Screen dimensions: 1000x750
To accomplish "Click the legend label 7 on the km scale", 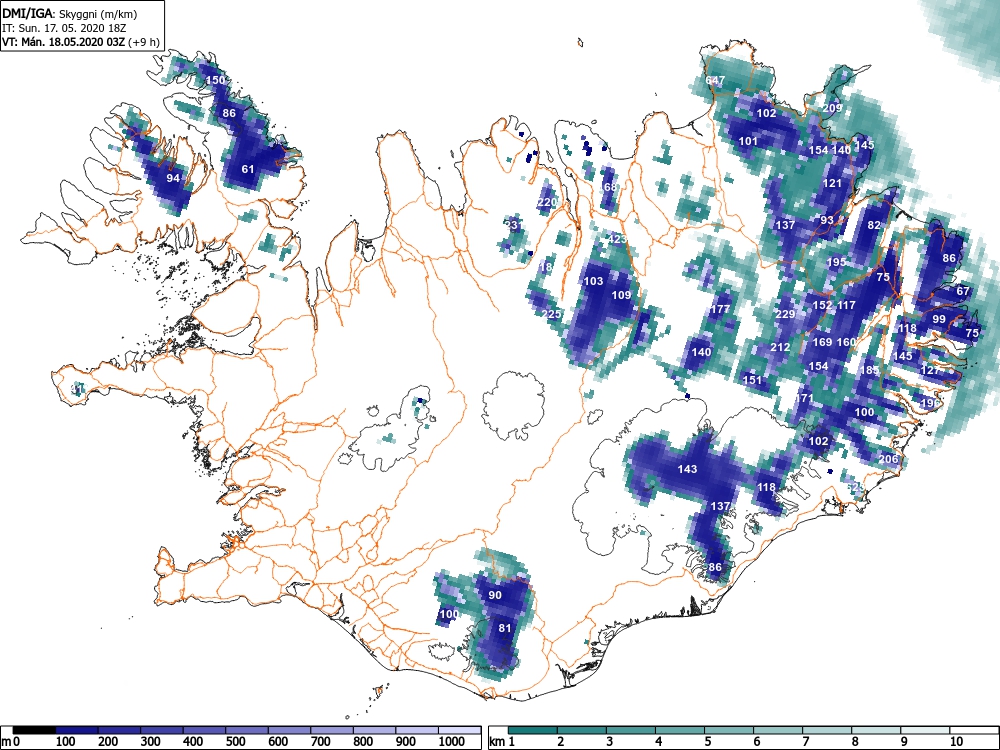I will point(805,742).
